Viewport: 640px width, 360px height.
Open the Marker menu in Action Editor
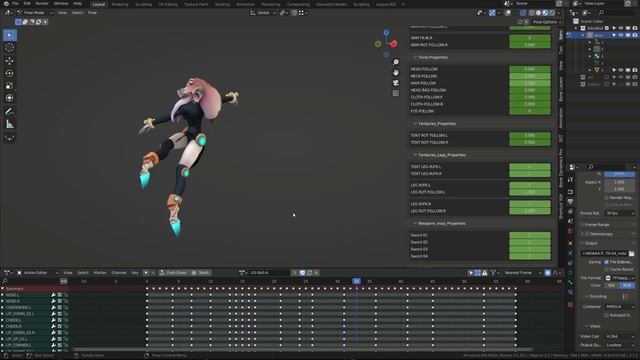100,273
